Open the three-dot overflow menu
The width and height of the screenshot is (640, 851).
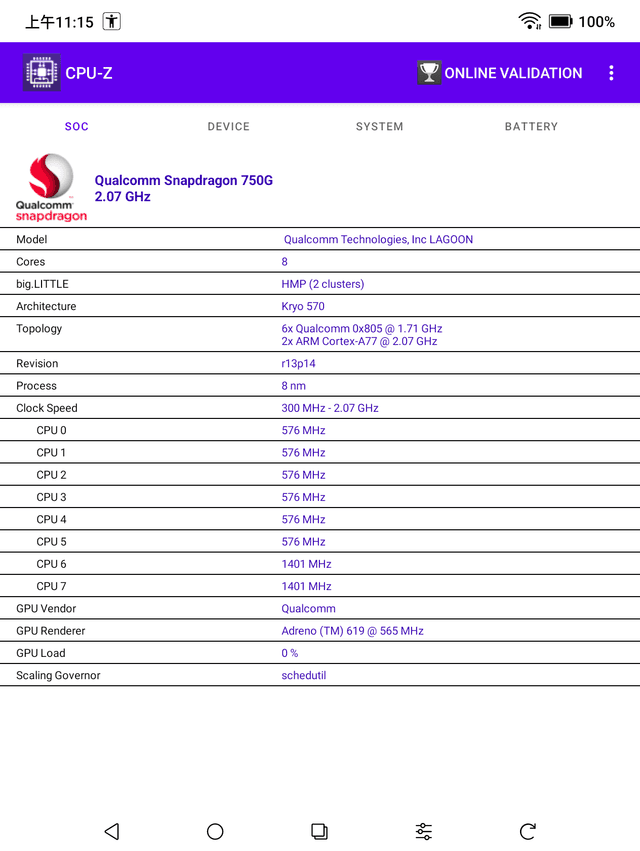(x=611, y=73)
